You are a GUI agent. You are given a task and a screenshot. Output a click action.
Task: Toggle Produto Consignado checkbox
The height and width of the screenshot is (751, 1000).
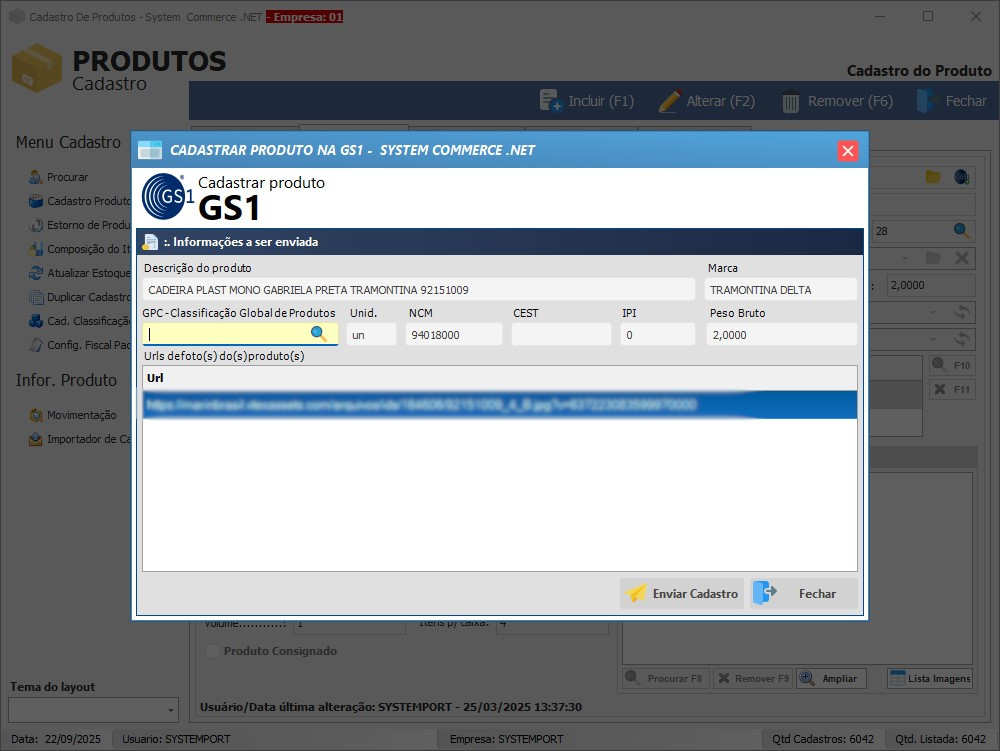pos(213,651)
